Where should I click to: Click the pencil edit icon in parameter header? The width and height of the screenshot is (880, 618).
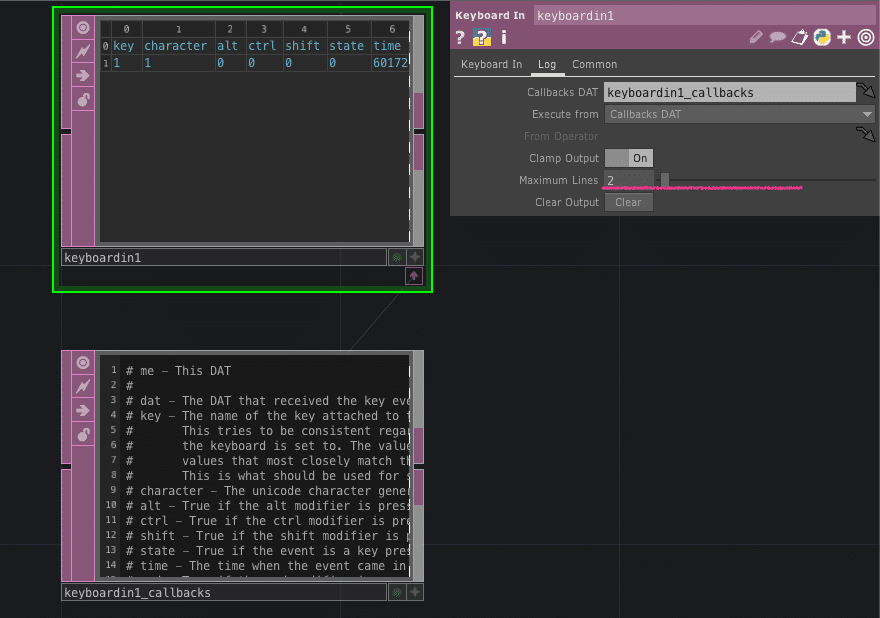pyautogui.click(x=756, y=38)
